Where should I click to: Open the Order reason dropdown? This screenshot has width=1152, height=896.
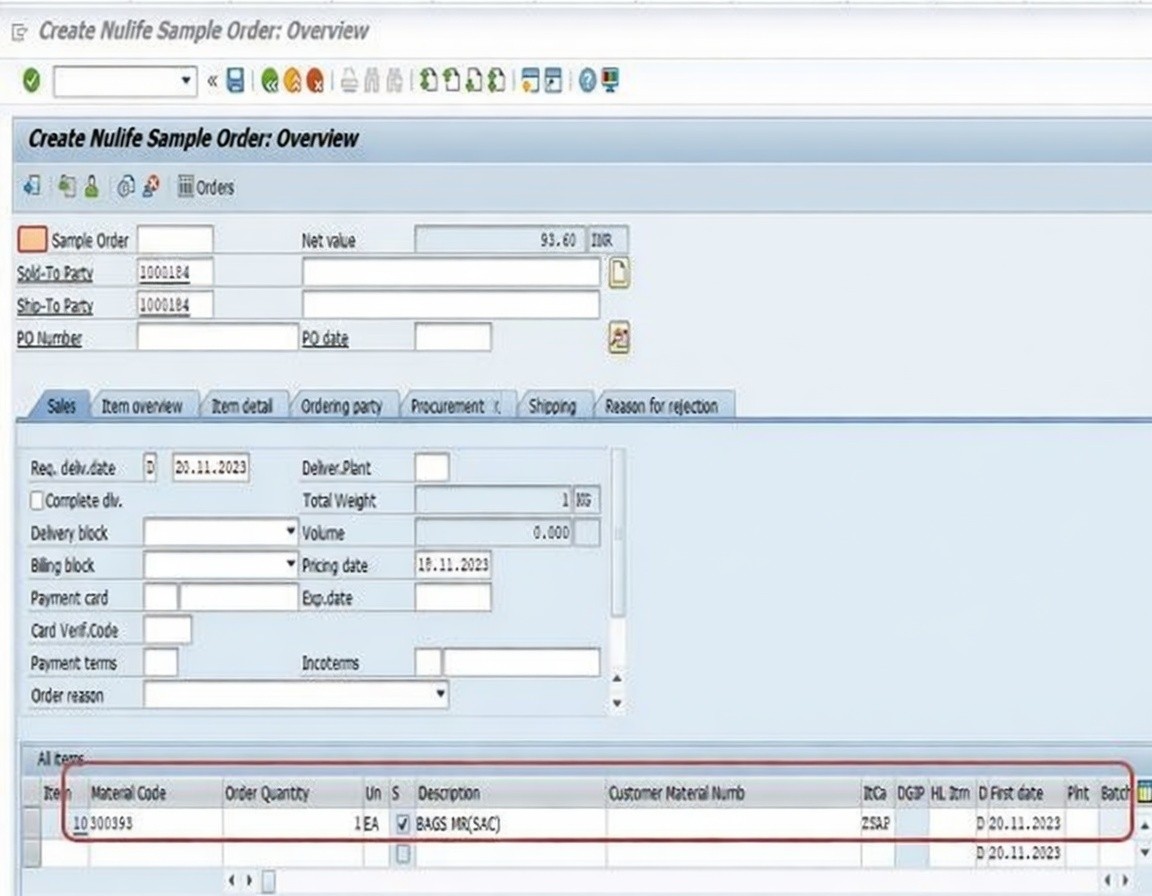441,694
